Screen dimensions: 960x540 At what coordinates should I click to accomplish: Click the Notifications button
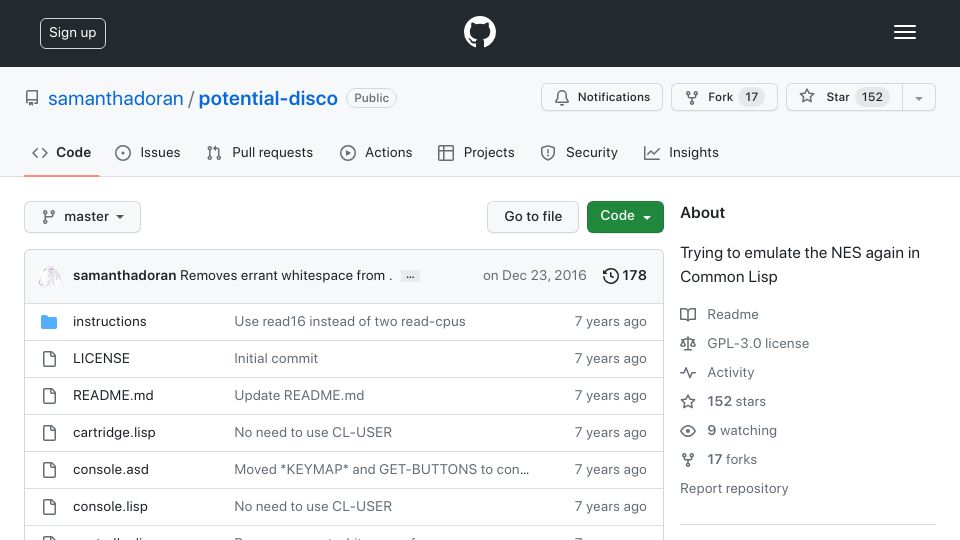point(602,97)
